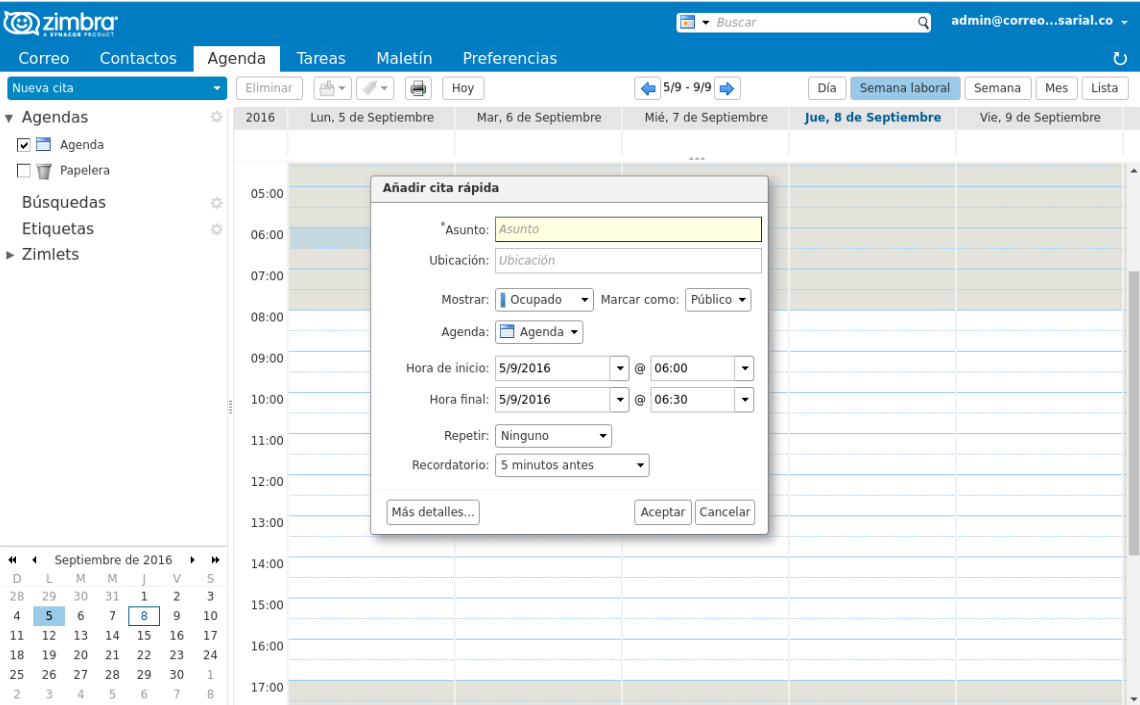The height and width of the screenshot is (705, 1140).
Task: Open the Repetir dropdown
Action: 553,436
